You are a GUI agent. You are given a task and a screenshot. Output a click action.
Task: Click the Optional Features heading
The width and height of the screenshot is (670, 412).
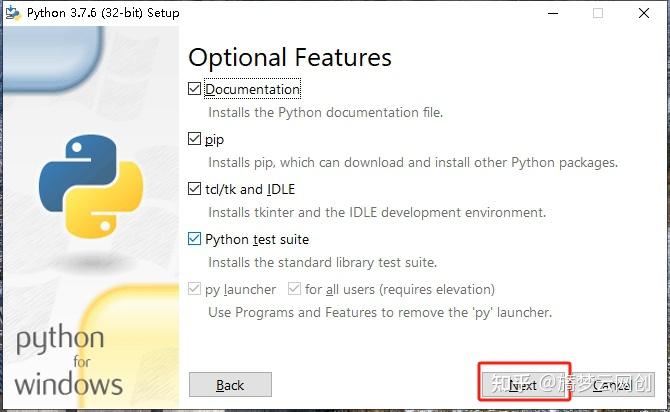click(290, 58)
